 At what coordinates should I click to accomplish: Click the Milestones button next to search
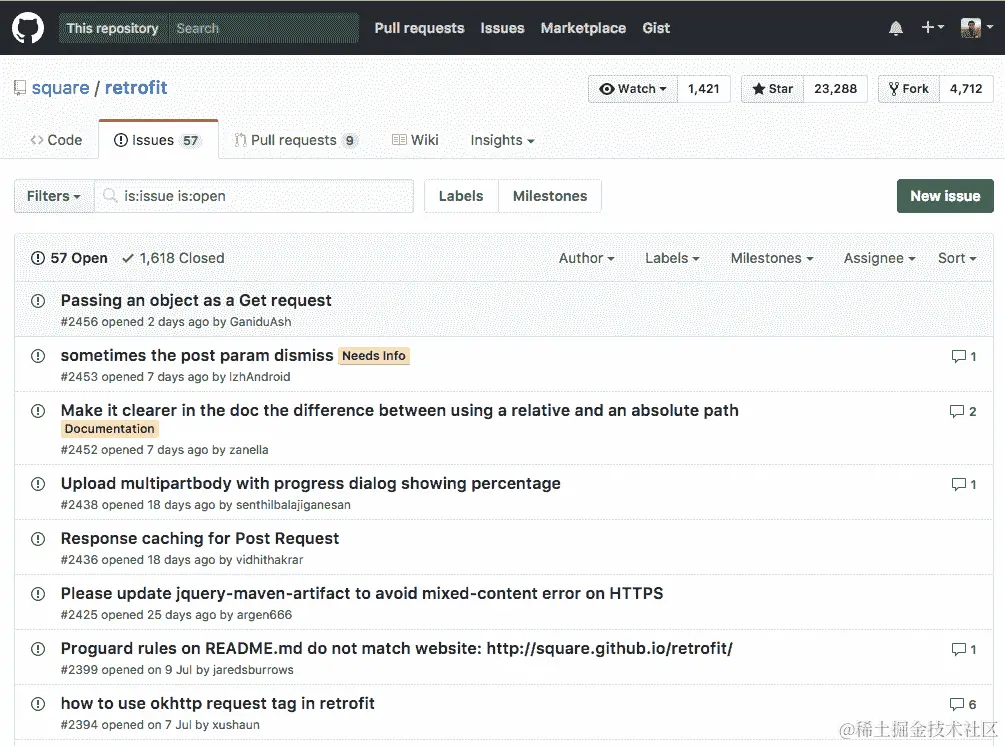tap(550, 196)
